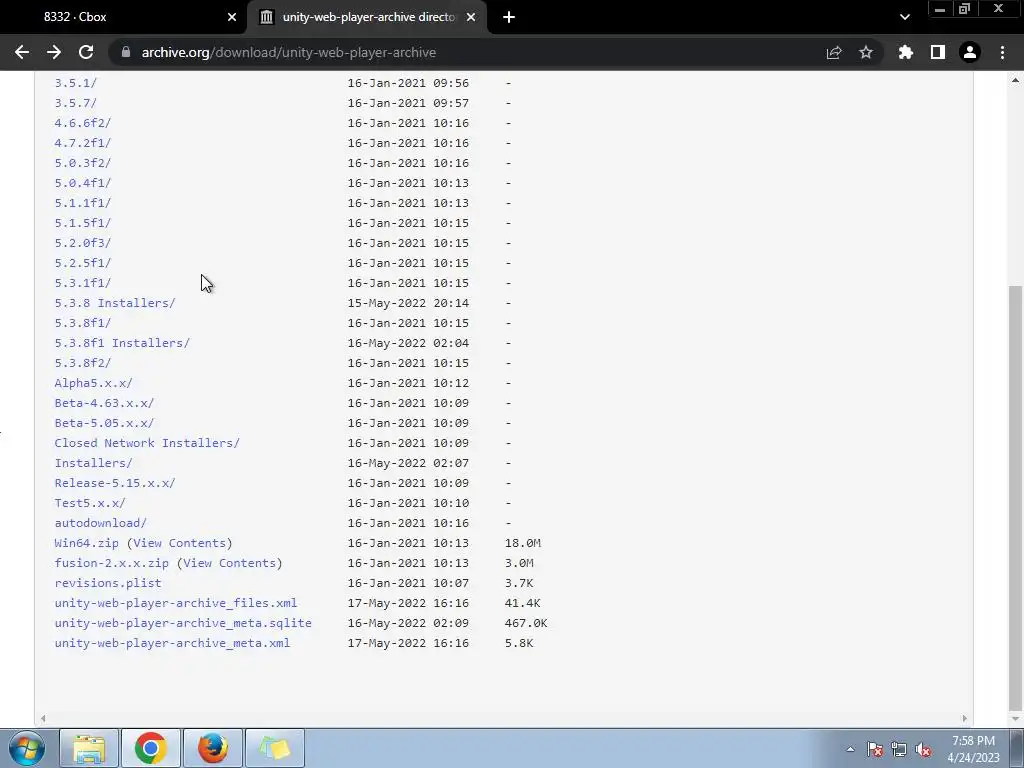View Contents of Win64.zip
Viewport: 1024px width, 768px height.
(x=180, y=543)
